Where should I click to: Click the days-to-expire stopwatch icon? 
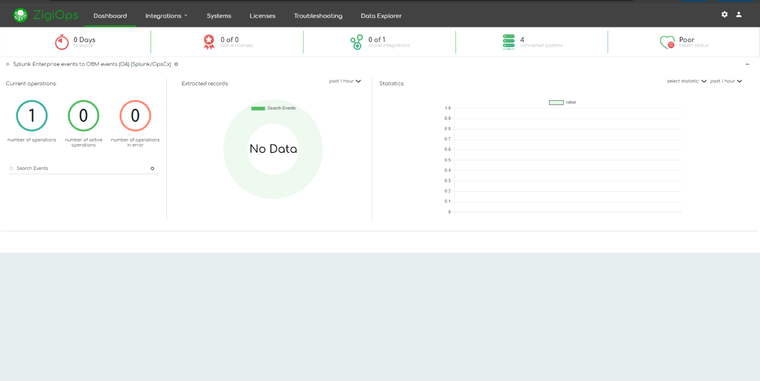pyautogui.click(x=62, y=42)
